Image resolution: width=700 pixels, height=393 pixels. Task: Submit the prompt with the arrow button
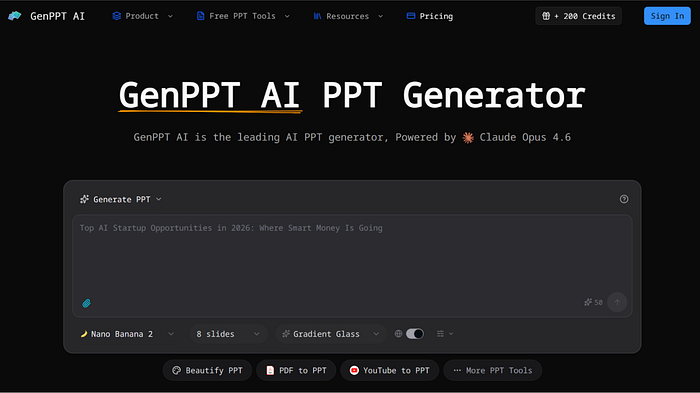(617, 302)
